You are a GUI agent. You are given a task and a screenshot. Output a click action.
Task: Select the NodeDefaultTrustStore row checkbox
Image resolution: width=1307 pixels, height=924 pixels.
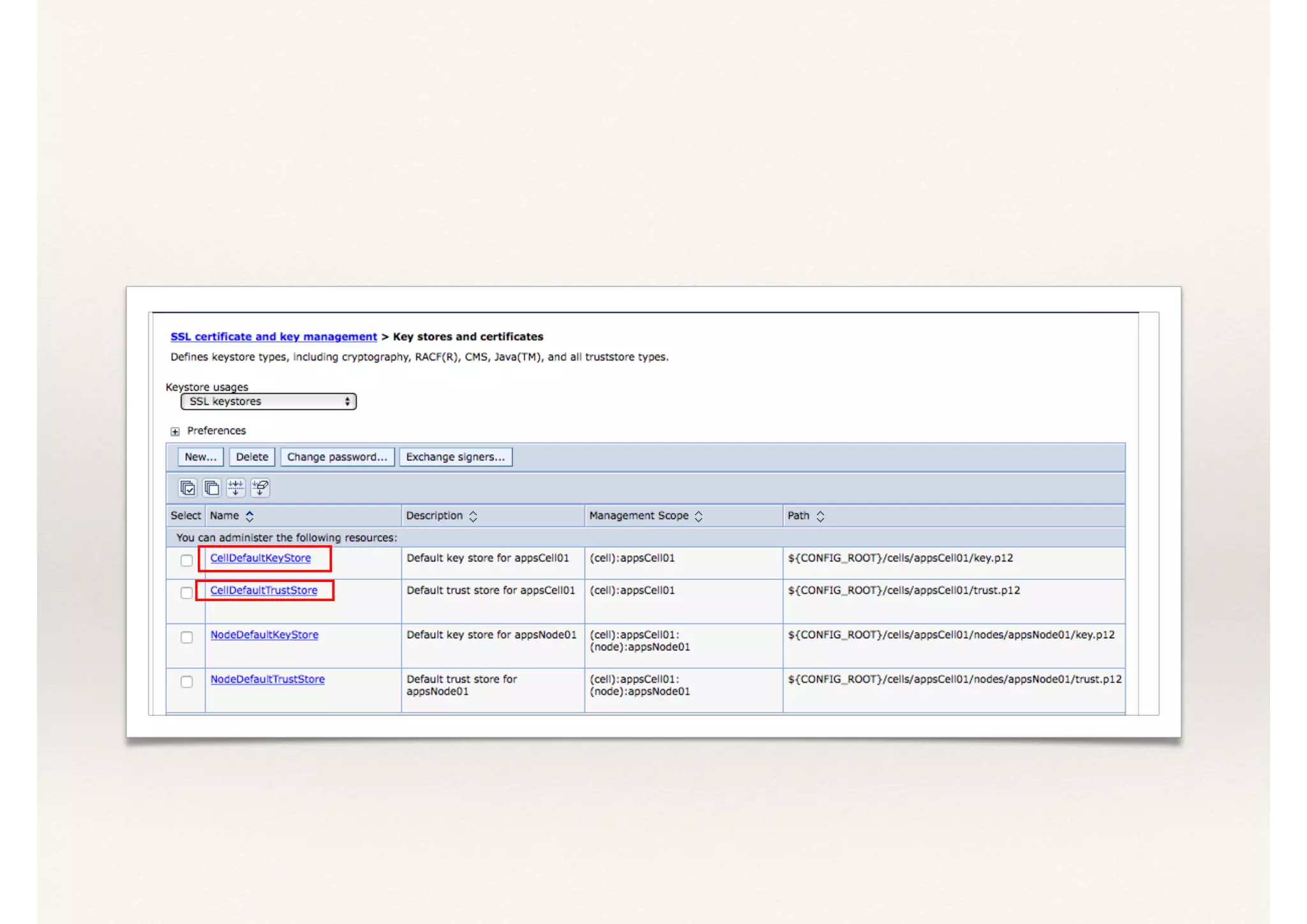[x=186, y=682]
